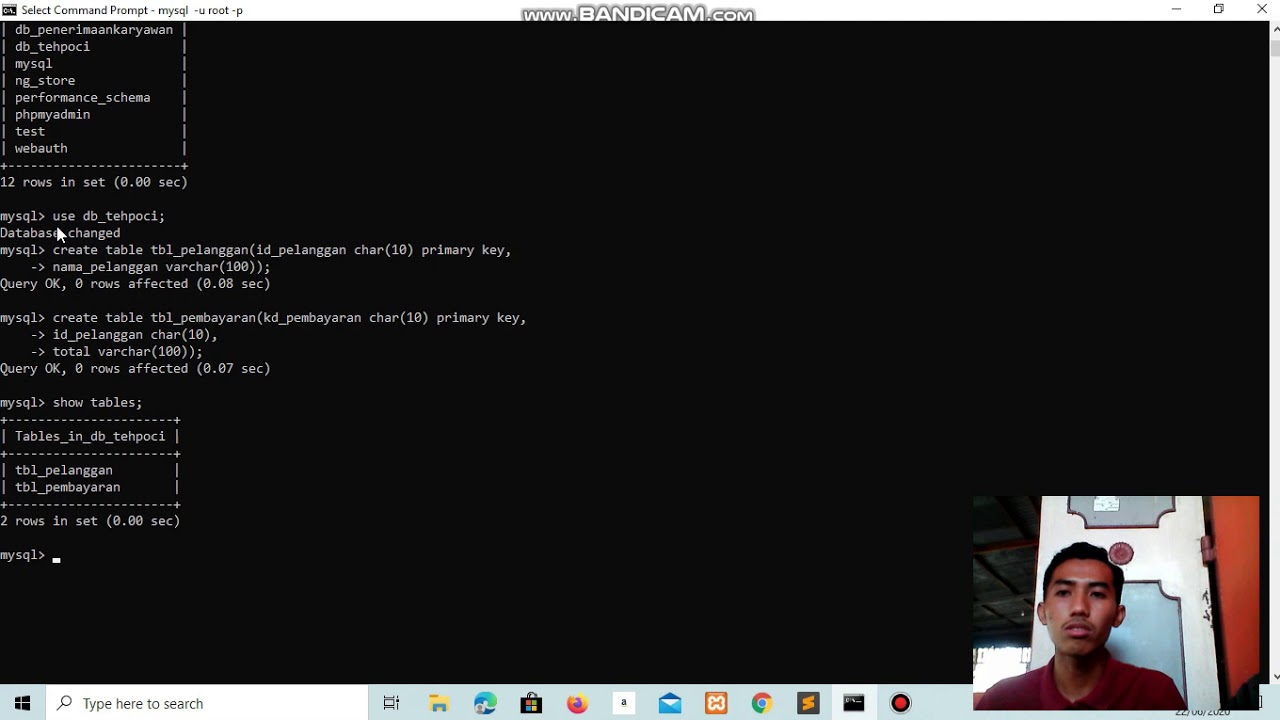The width and height of the screenshot is (1280, 720).
Task: Click '12 rows in set (0.00 sec)' line
Action: (94, 182)
